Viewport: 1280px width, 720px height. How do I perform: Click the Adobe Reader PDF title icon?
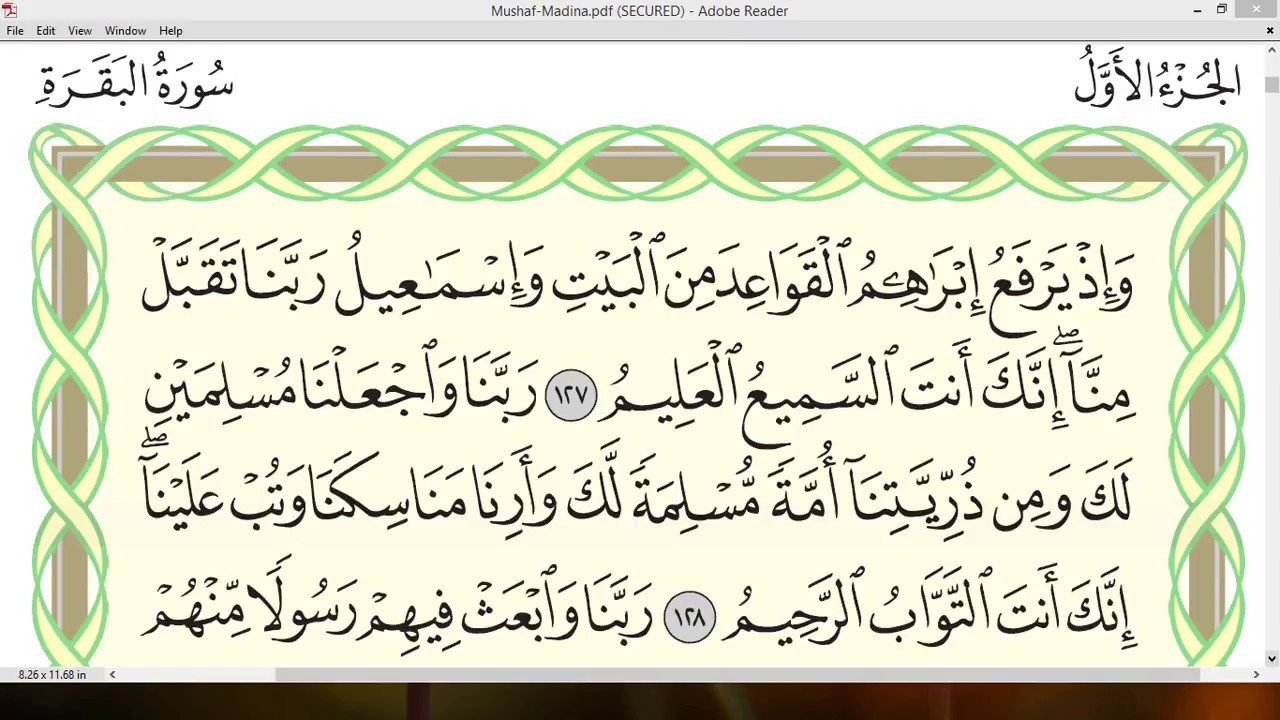(x=10, y=10)
